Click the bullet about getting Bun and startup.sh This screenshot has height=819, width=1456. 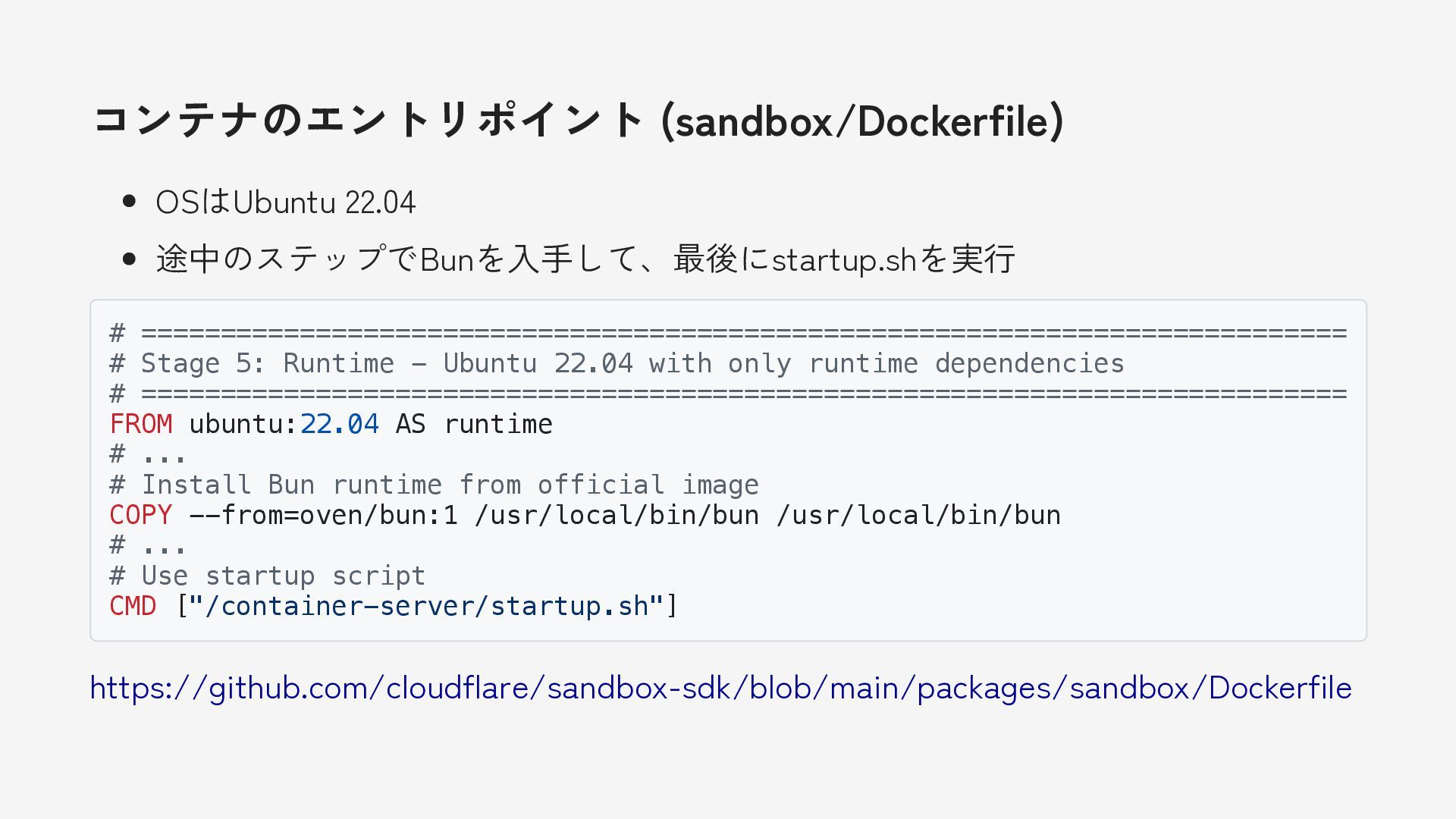(x=585, y=259)
